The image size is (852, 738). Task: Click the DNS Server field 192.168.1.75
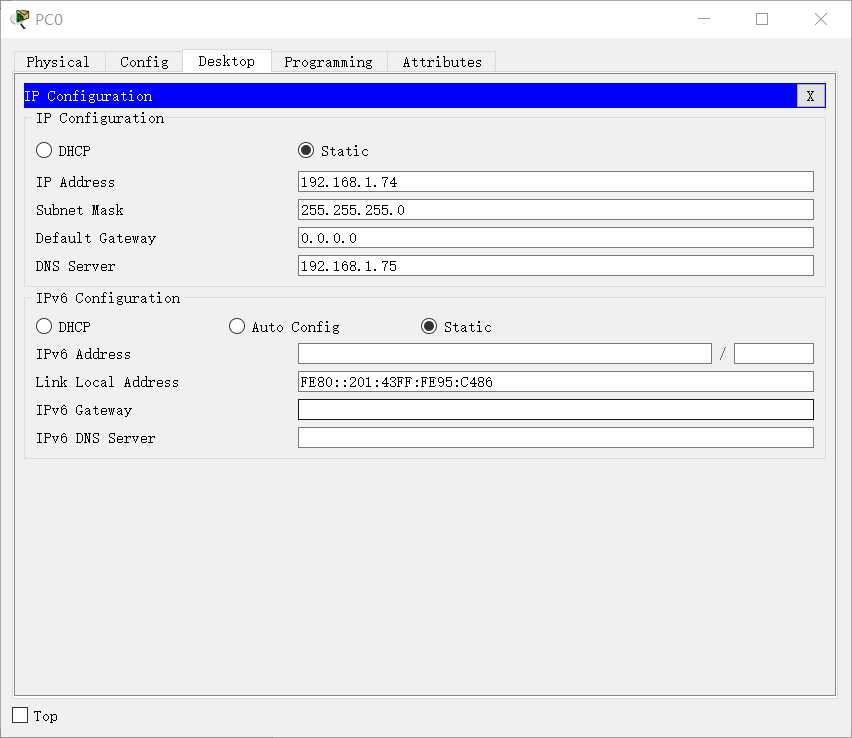point(555,266)
